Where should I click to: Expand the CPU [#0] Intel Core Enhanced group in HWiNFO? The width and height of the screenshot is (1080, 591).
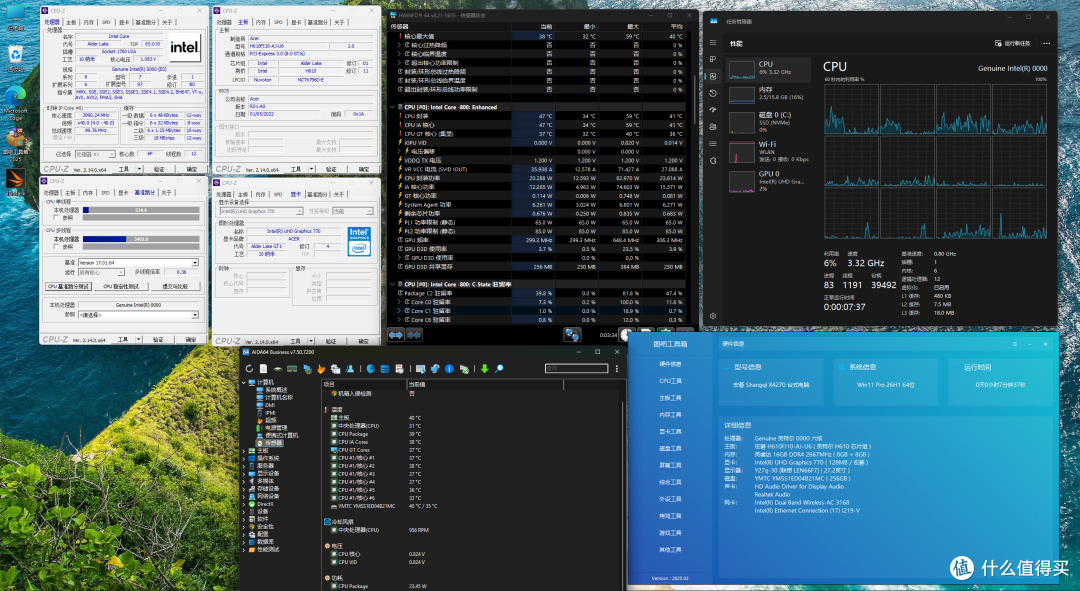click(393, 107)
